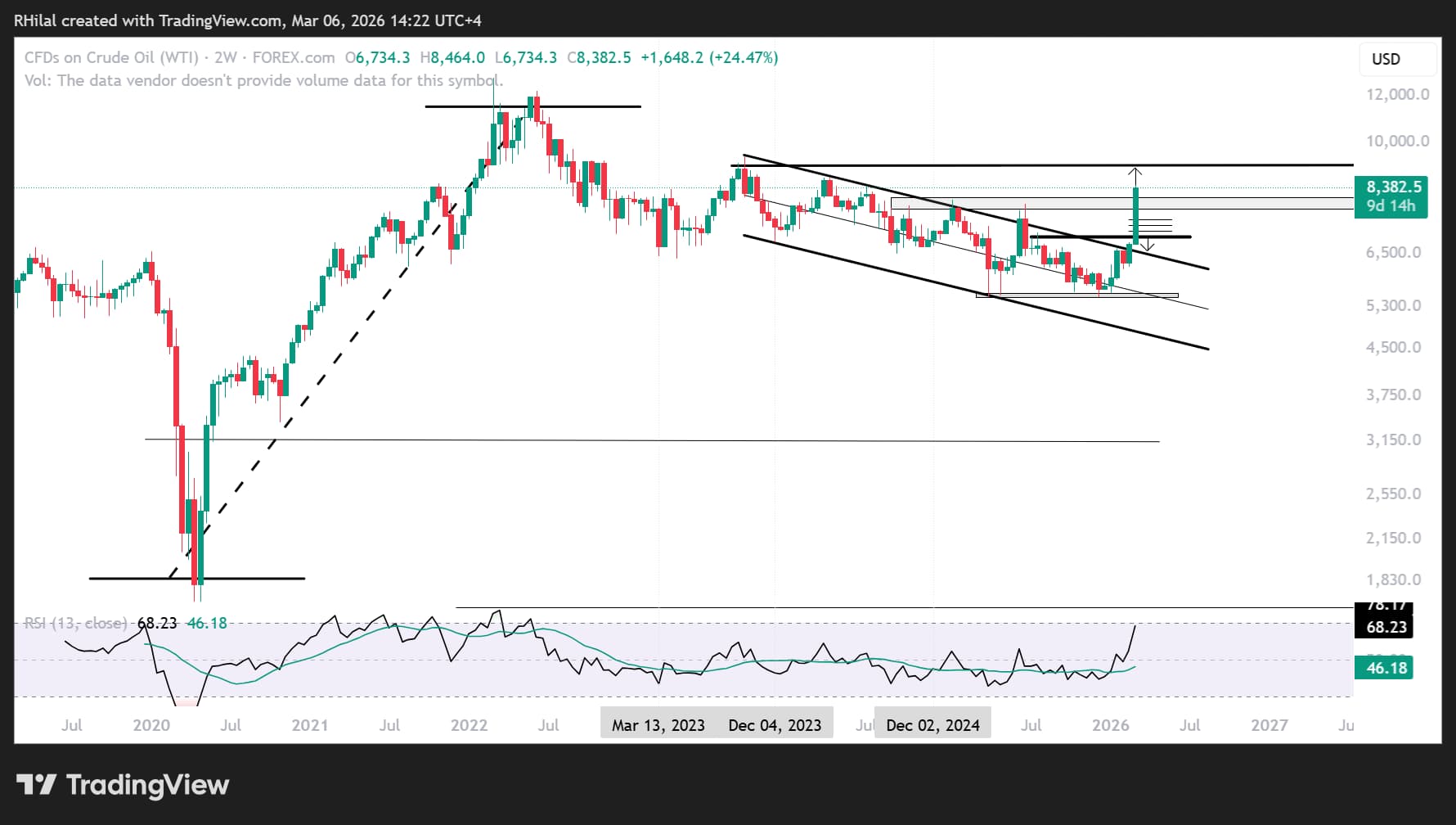The width and height of the screenshot is (1456, 825).
Task: Open the USD currency dropdown
Action: click(1398, 59)
